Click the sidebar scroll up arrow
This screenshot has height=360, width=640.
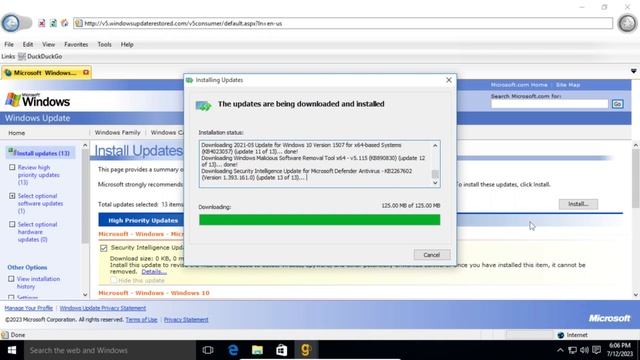[85, 145]
